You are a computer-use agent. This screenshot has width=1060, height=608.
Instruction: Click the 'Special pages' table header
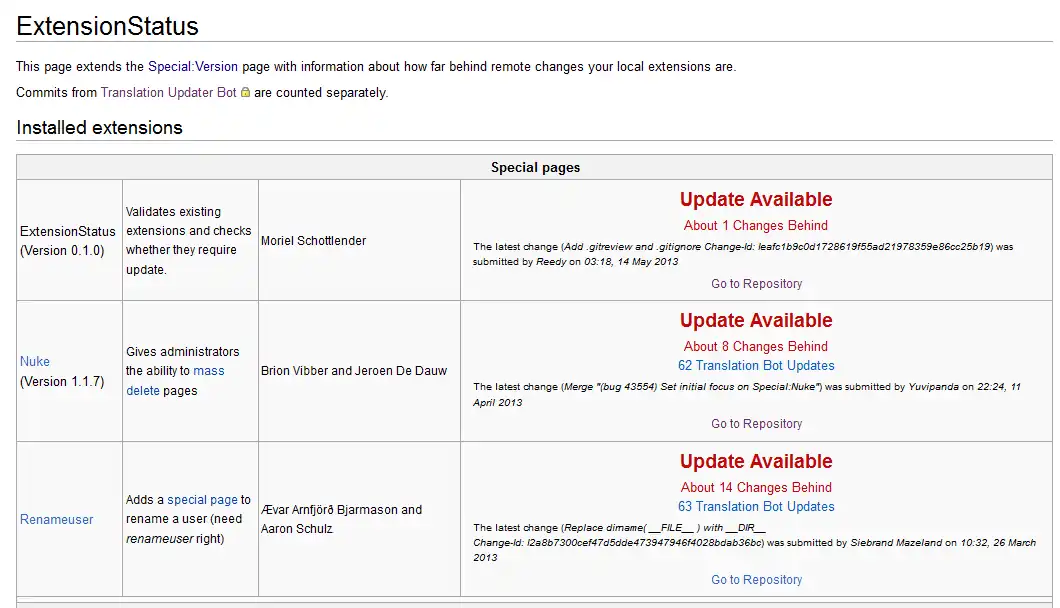pyautogui.click(x=535, y=168)
